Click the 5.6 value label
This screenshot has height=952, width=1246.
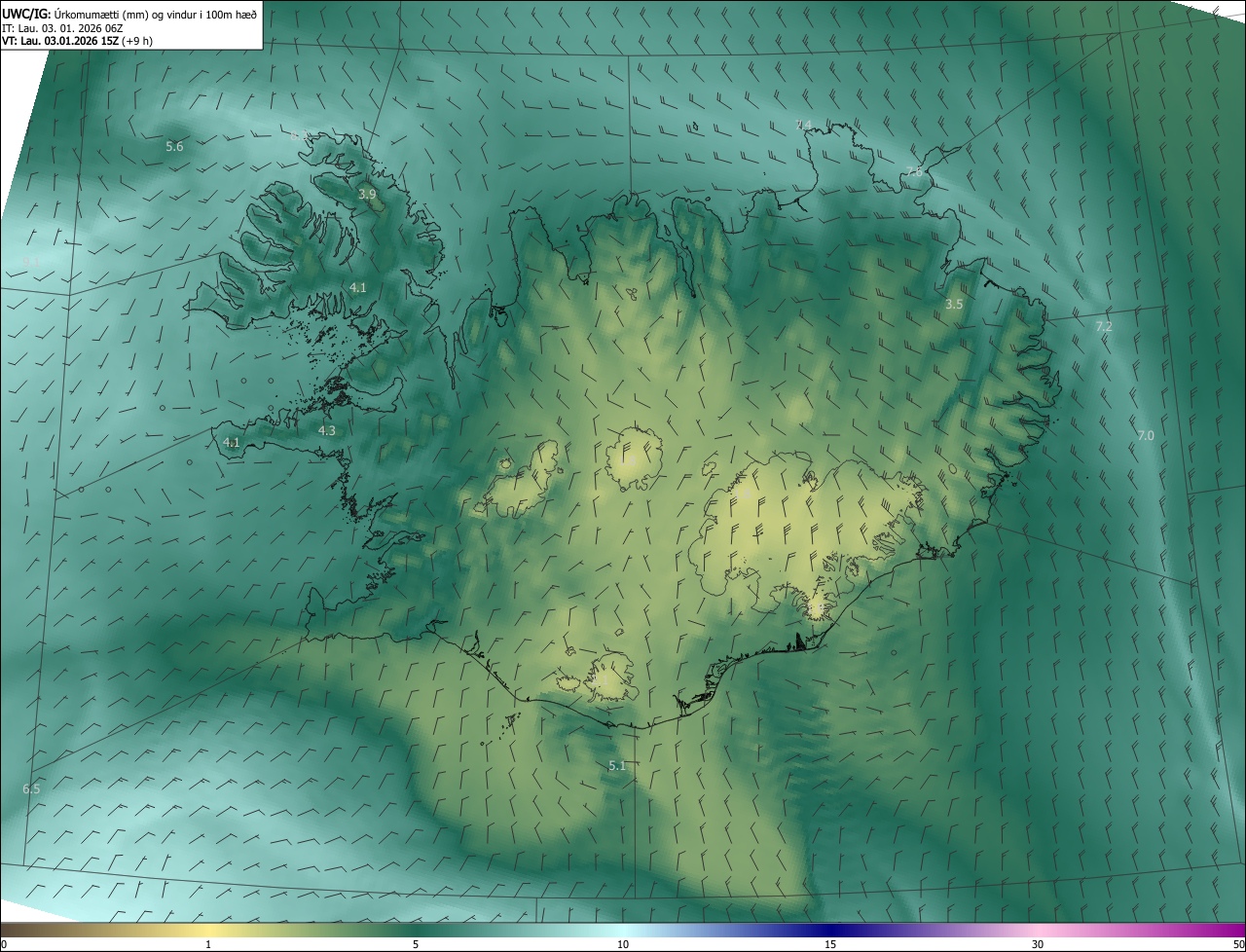174,146
